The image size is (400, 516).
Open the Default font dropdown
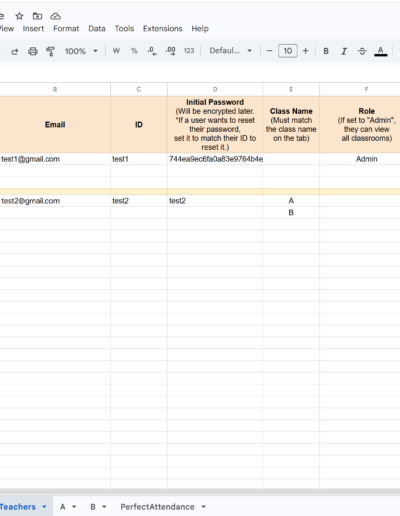point(230,51)
